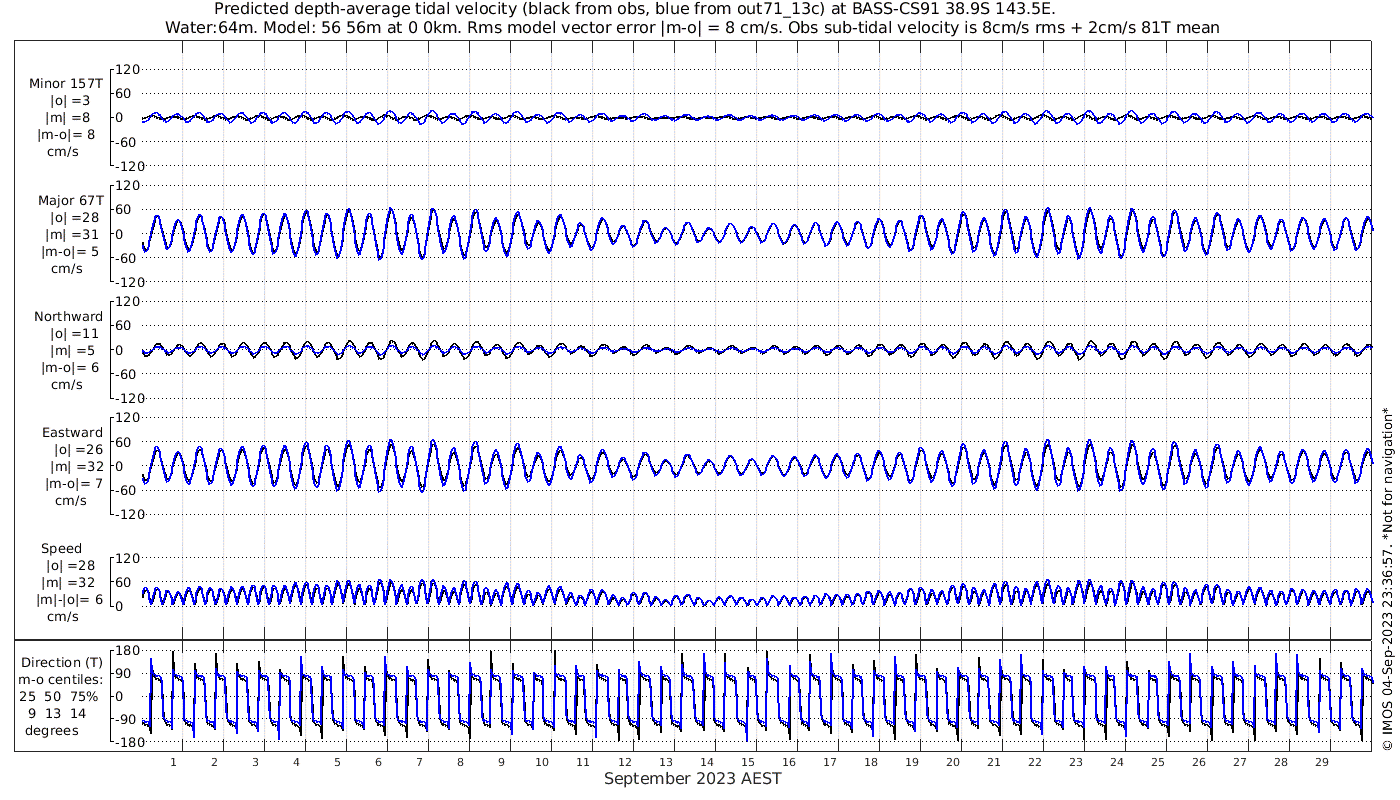Select the Speed panel label
The height and width of the screenshot is (800, 1400).
click(x=61, y=549)
